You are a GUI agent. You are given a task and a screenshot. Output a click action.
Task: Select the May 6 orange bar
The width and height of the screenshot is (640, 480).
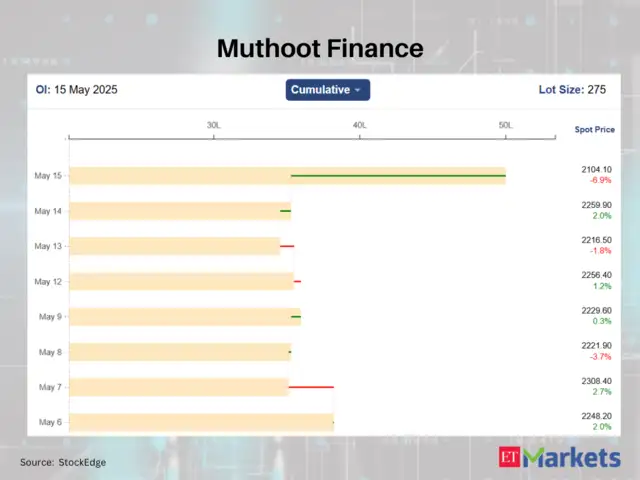200,422
